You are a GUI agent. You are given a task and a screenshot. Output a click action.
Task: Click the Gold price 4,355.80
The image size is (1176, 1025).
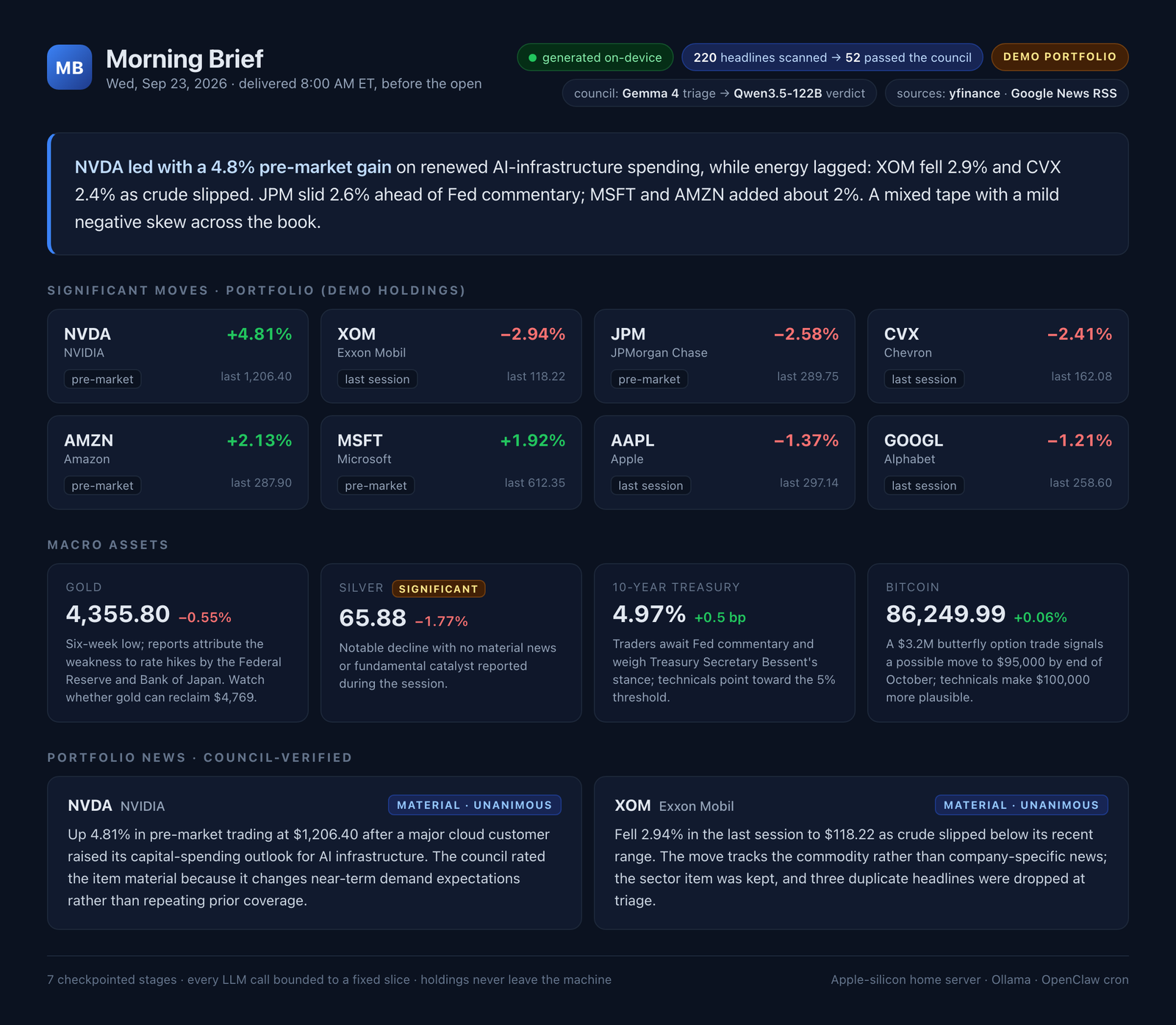point(118,614)
